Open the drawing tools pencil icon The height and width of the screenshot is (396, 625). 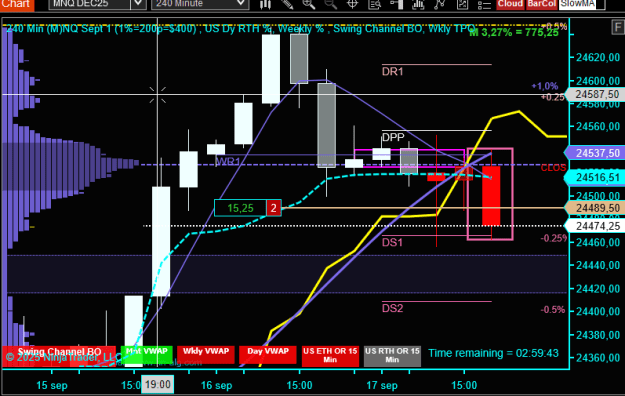point(287,4)
